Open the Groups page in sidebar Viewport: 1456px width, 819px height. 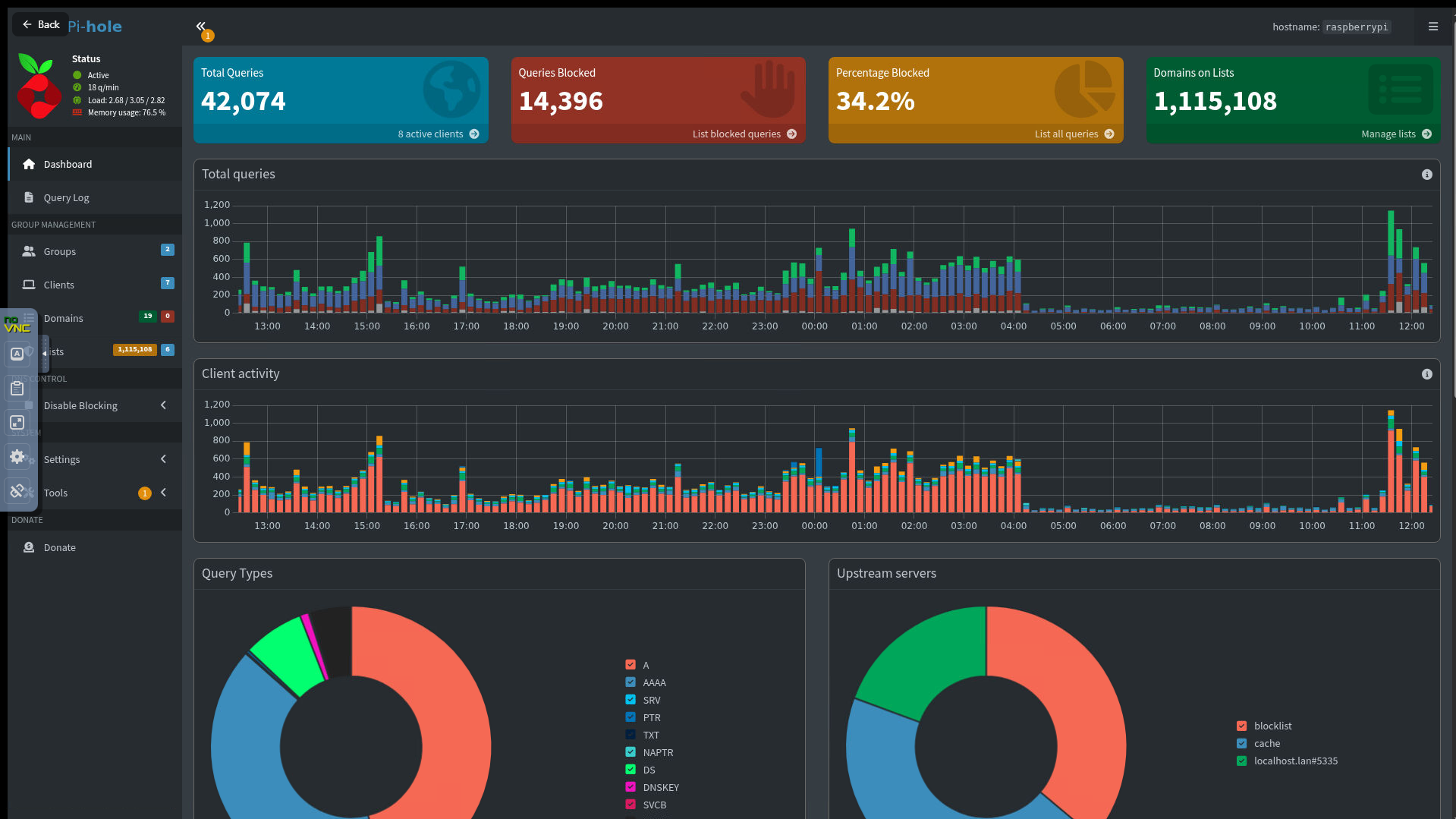tap(59, 251)
